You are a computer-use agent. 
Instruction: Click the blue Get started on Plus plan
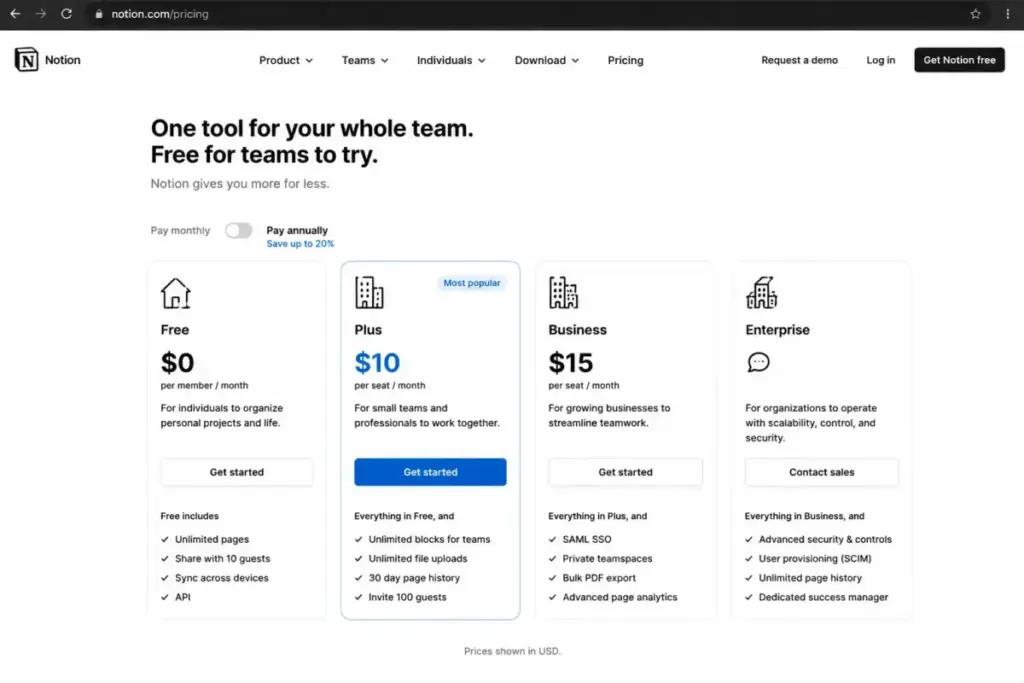pyautogui.click(x=430, y=472)
